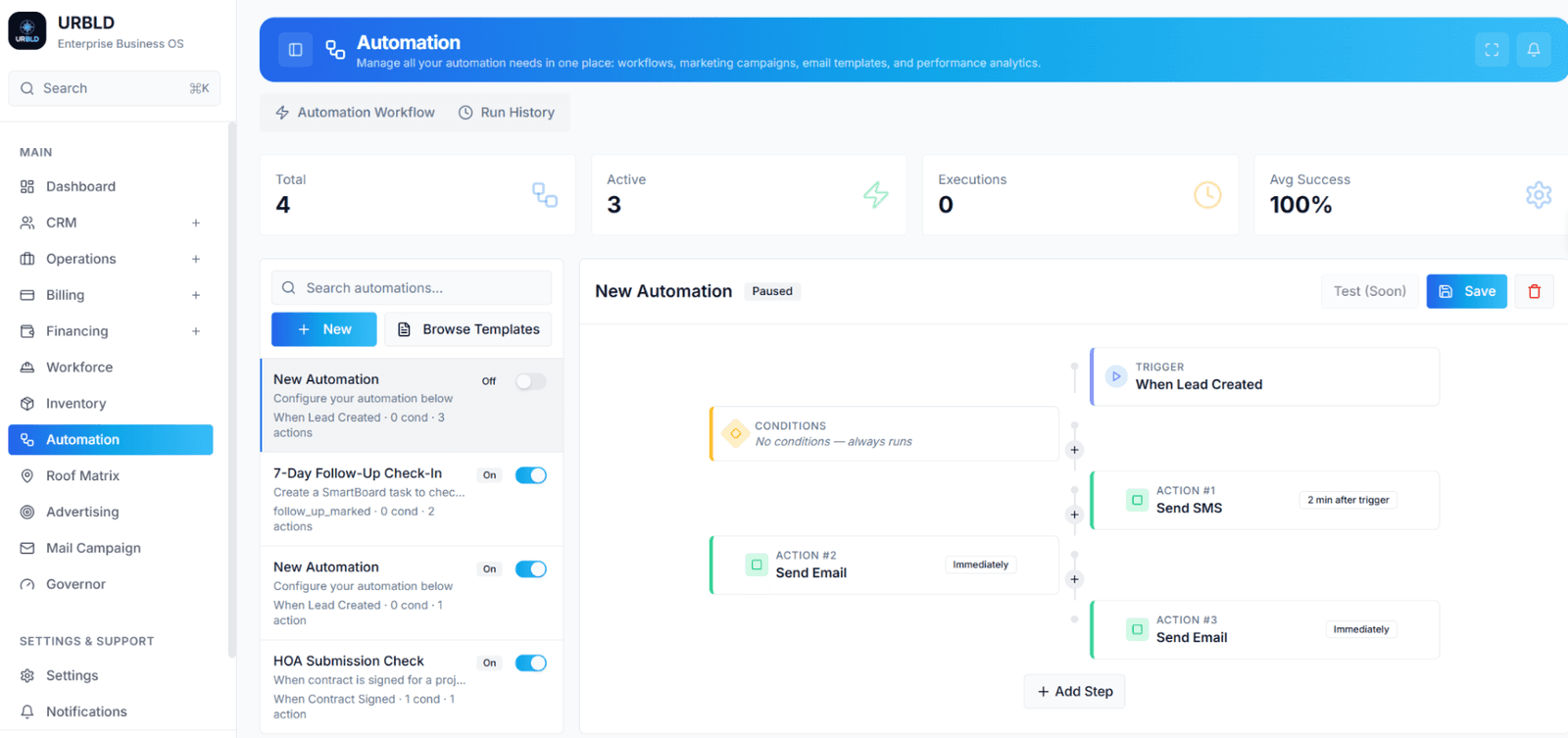Open notifications bell in blue header

click(x=1534, y=50)
